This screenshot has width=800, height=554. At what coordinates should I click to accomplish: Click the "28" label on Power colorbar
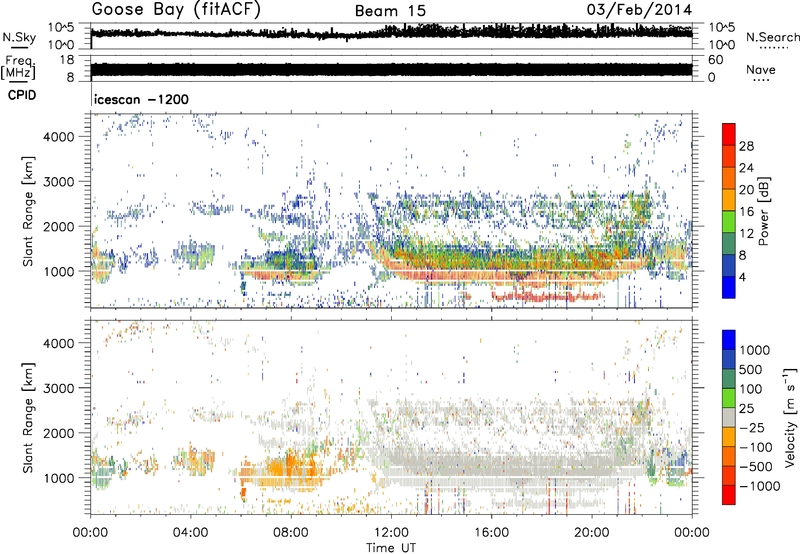pyautogui.click(x=746, y=146)
